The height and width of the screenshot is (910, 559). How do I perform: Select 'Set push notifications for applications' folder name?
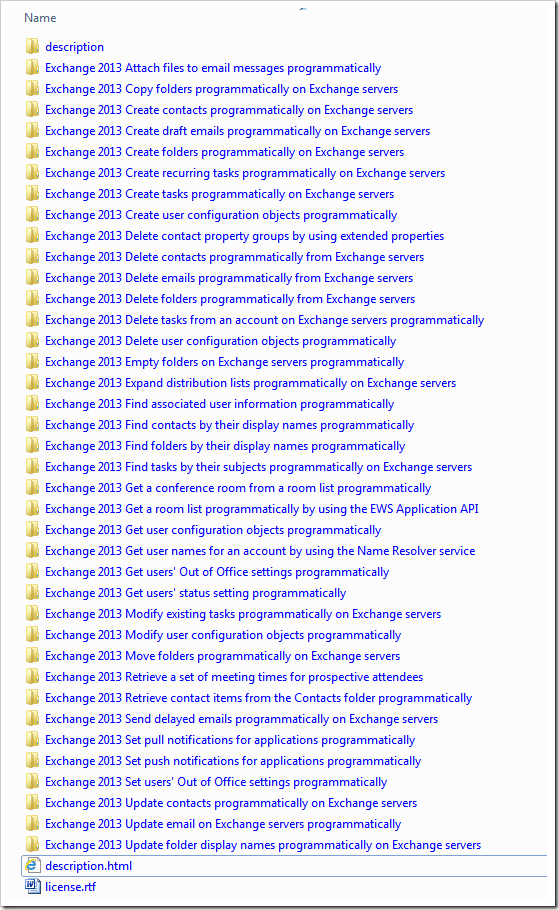(233, 761)
